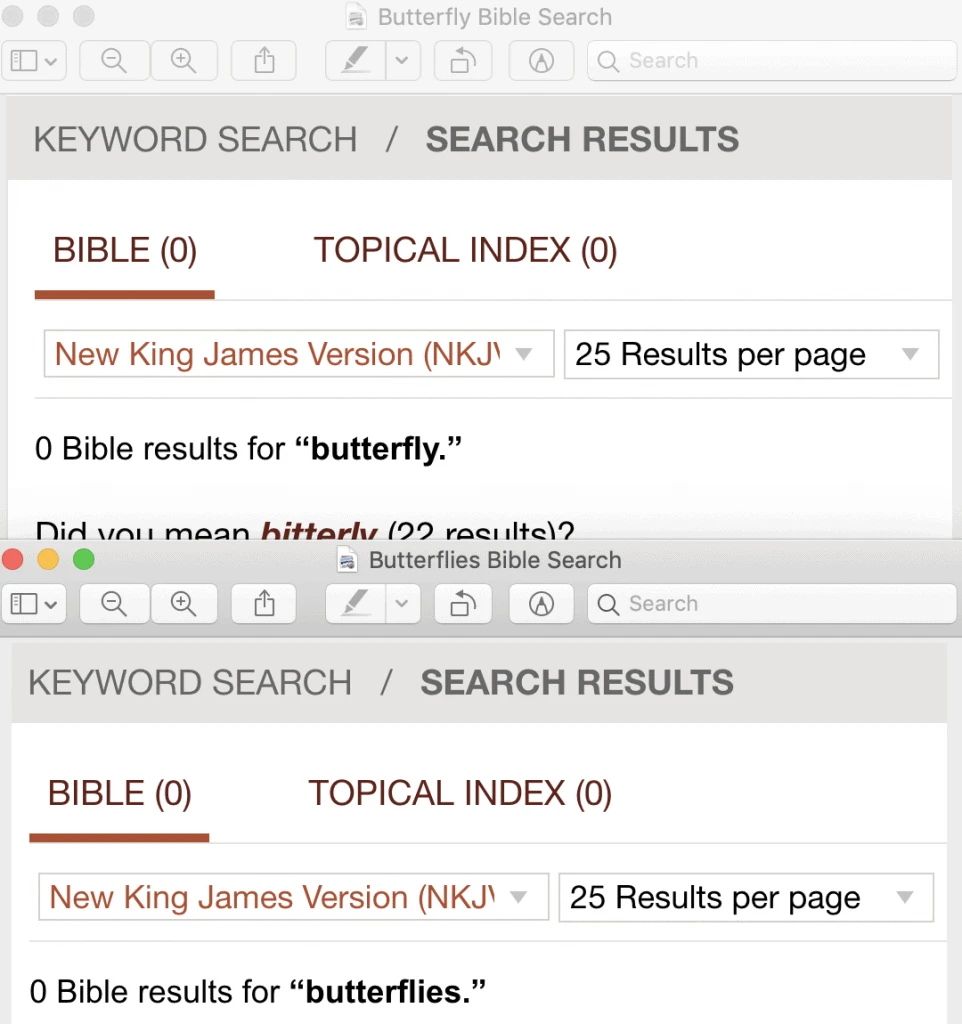
Task: Rotate page in Butterfly Bible Search window
Action: pyautogui.click(x=463, y=61)
